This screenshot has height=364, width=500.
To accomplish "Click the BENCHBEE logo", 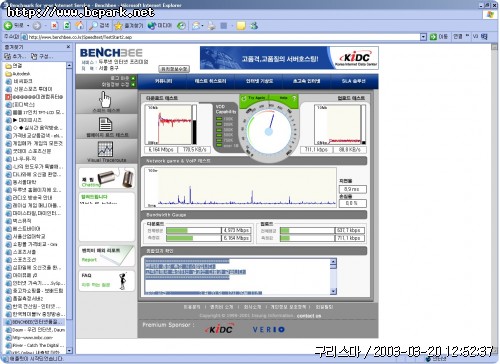I will [x=111, y=53].
